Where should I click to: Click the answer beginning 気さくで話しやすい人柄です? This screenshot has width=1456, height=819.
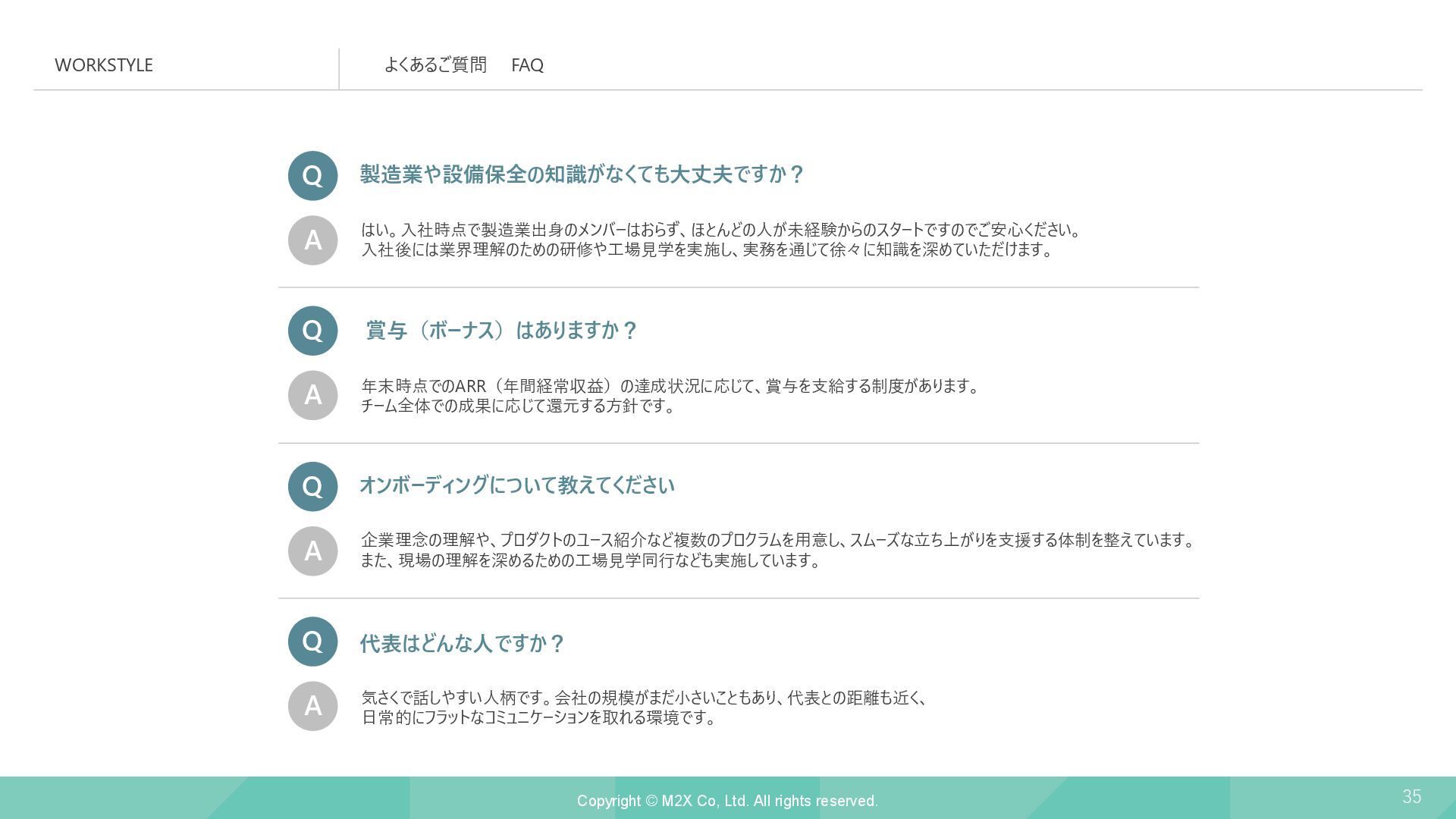(643, 707)
